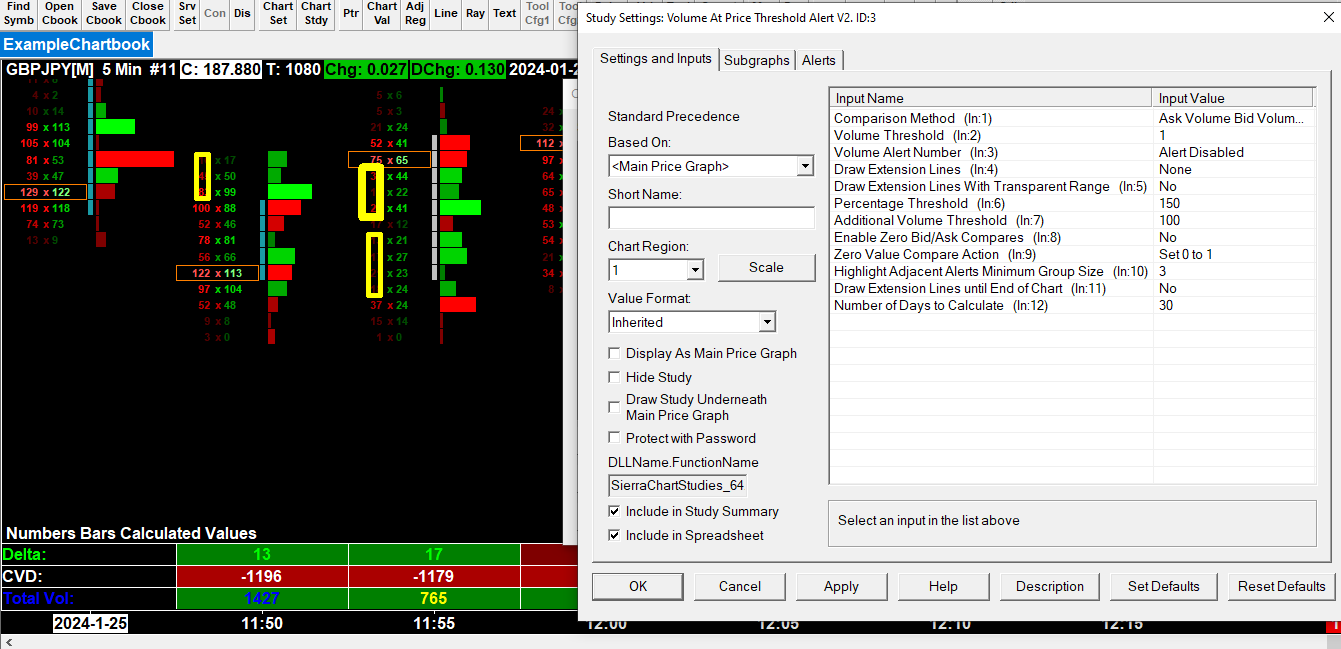Viewport: 1341px width, 649px height.
Task: Click the Short Name input field
Action: pyautogui.click(x=711, y=218)
